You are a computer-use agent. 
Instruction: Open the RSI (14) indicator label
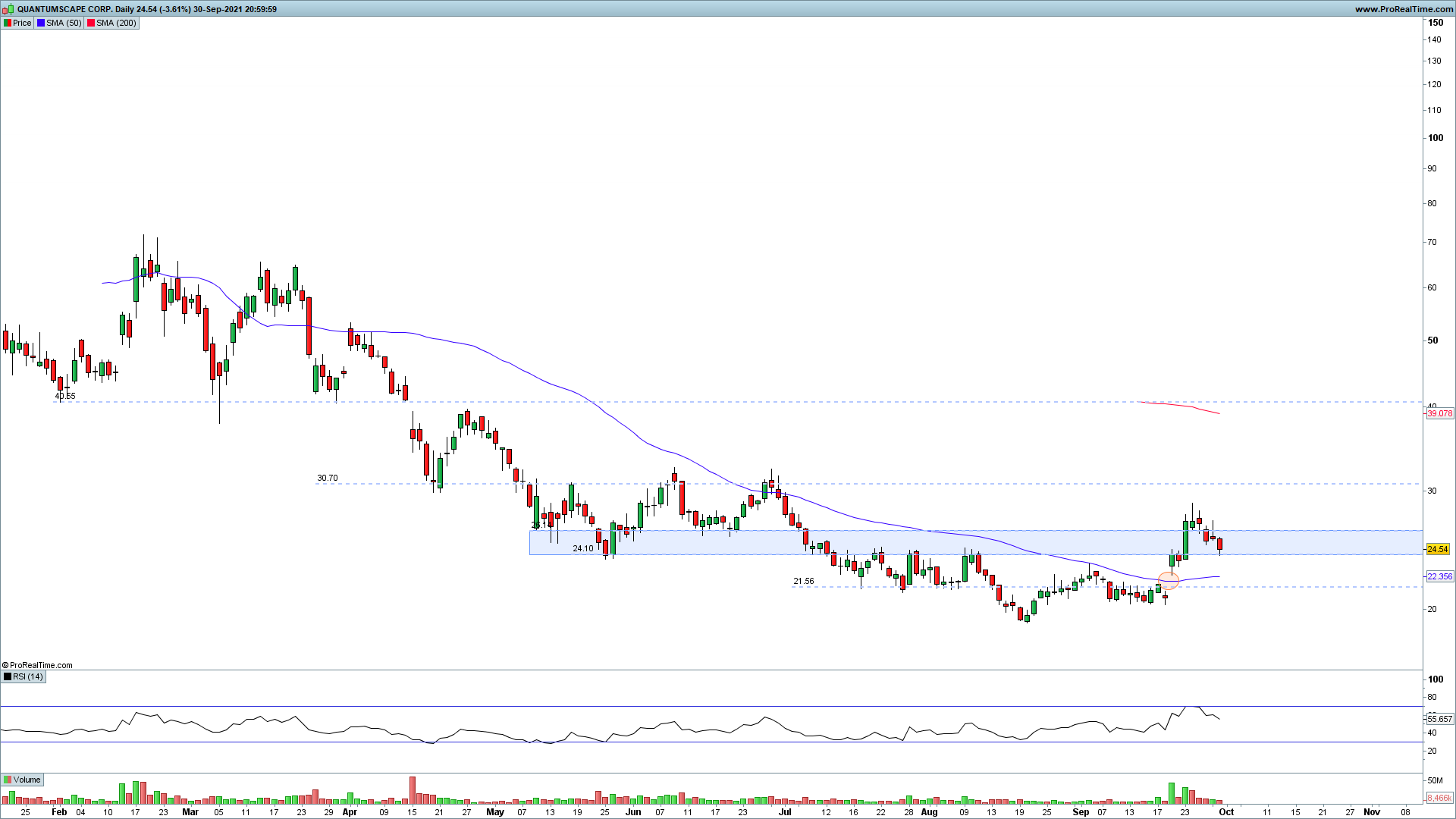click(x=28, y=676)
